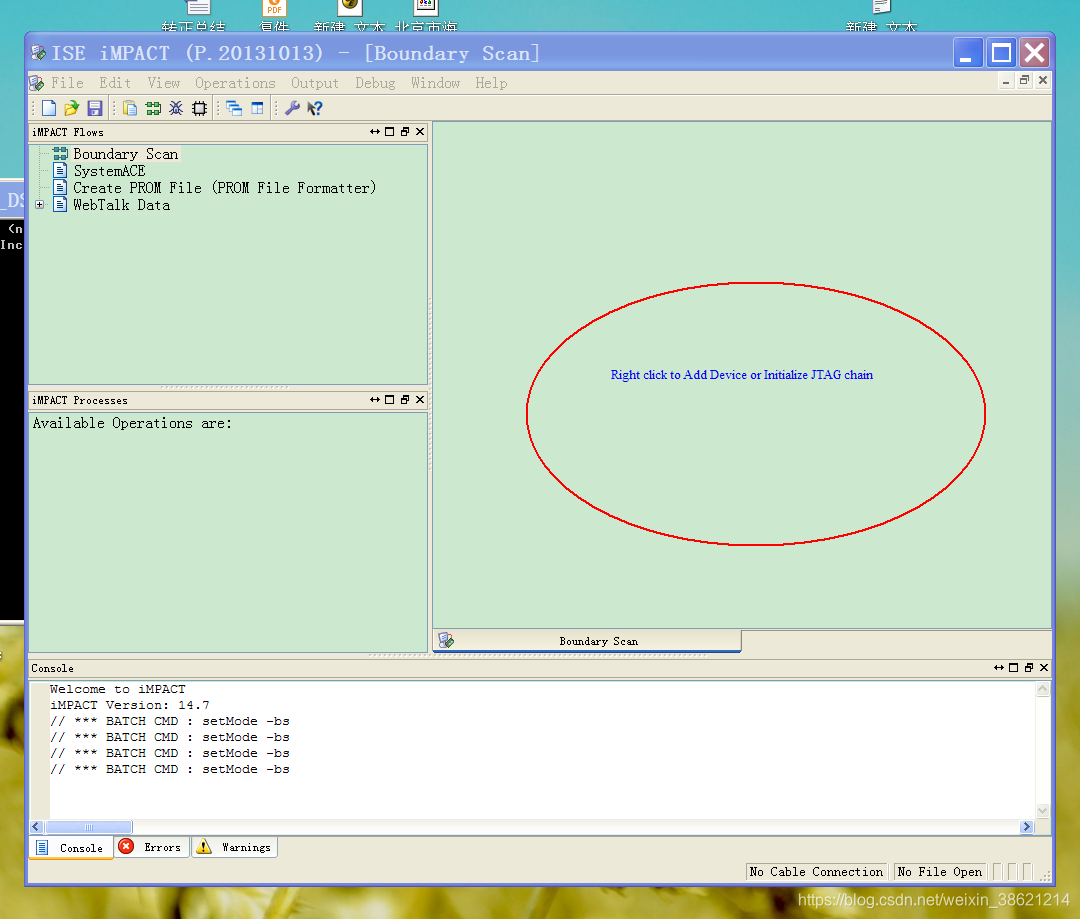This screenshot has height=919, width=1080.
Task: Select SystemACE flow item
Action: (x=109, y=171)
